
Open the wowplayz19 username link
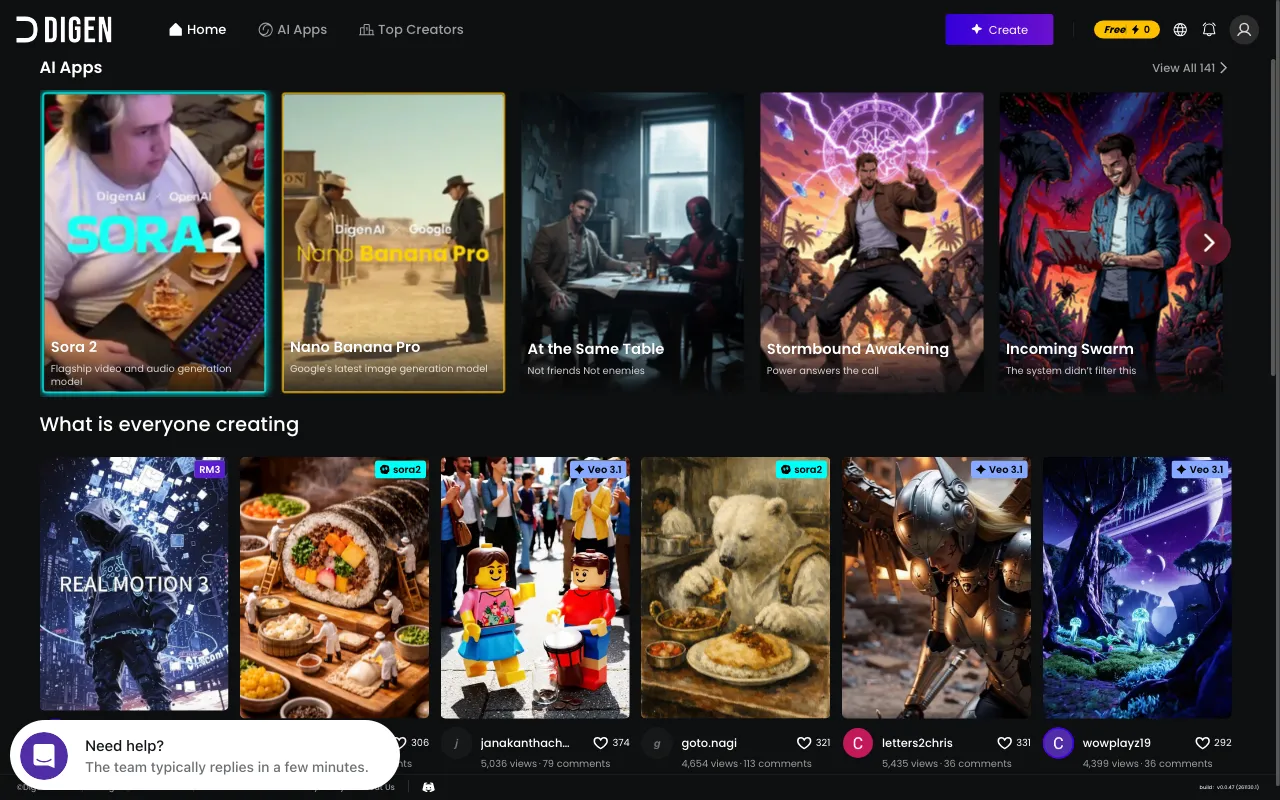pyautogui.click(x=1117, y=743)
